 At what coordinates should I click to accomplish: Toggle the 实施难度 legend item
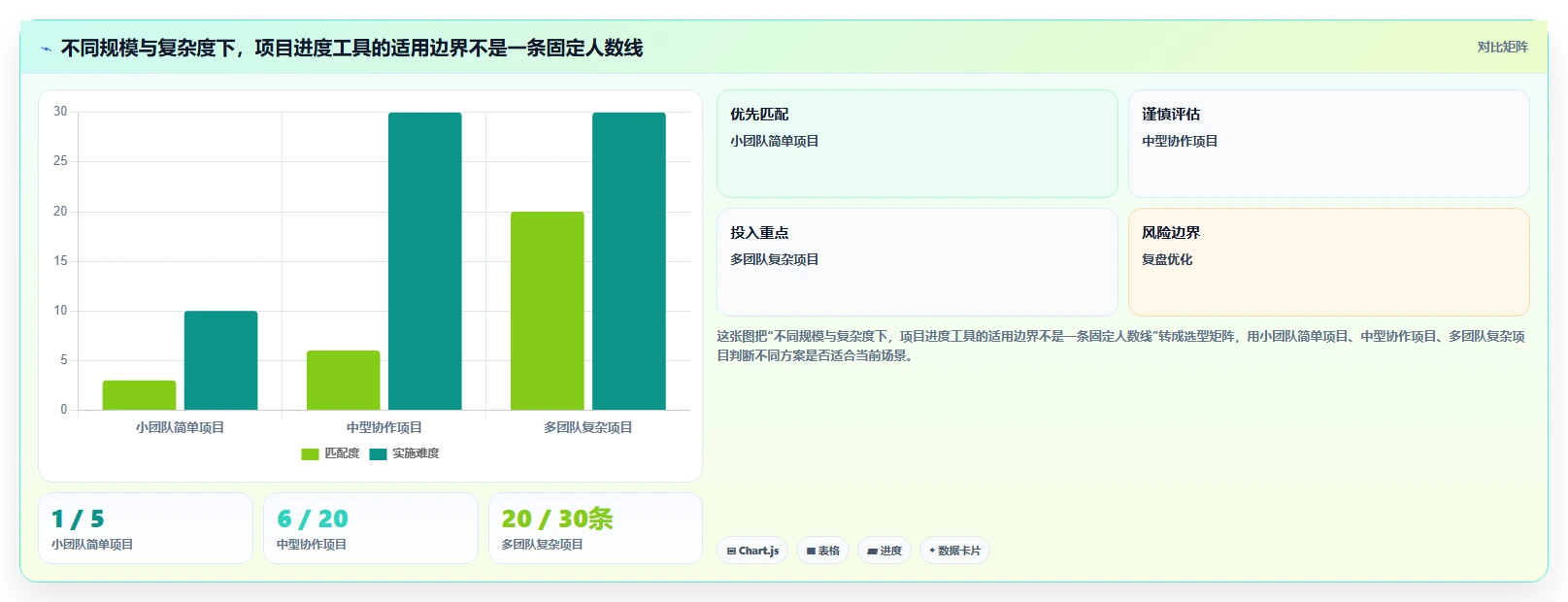tap(404, 453)
